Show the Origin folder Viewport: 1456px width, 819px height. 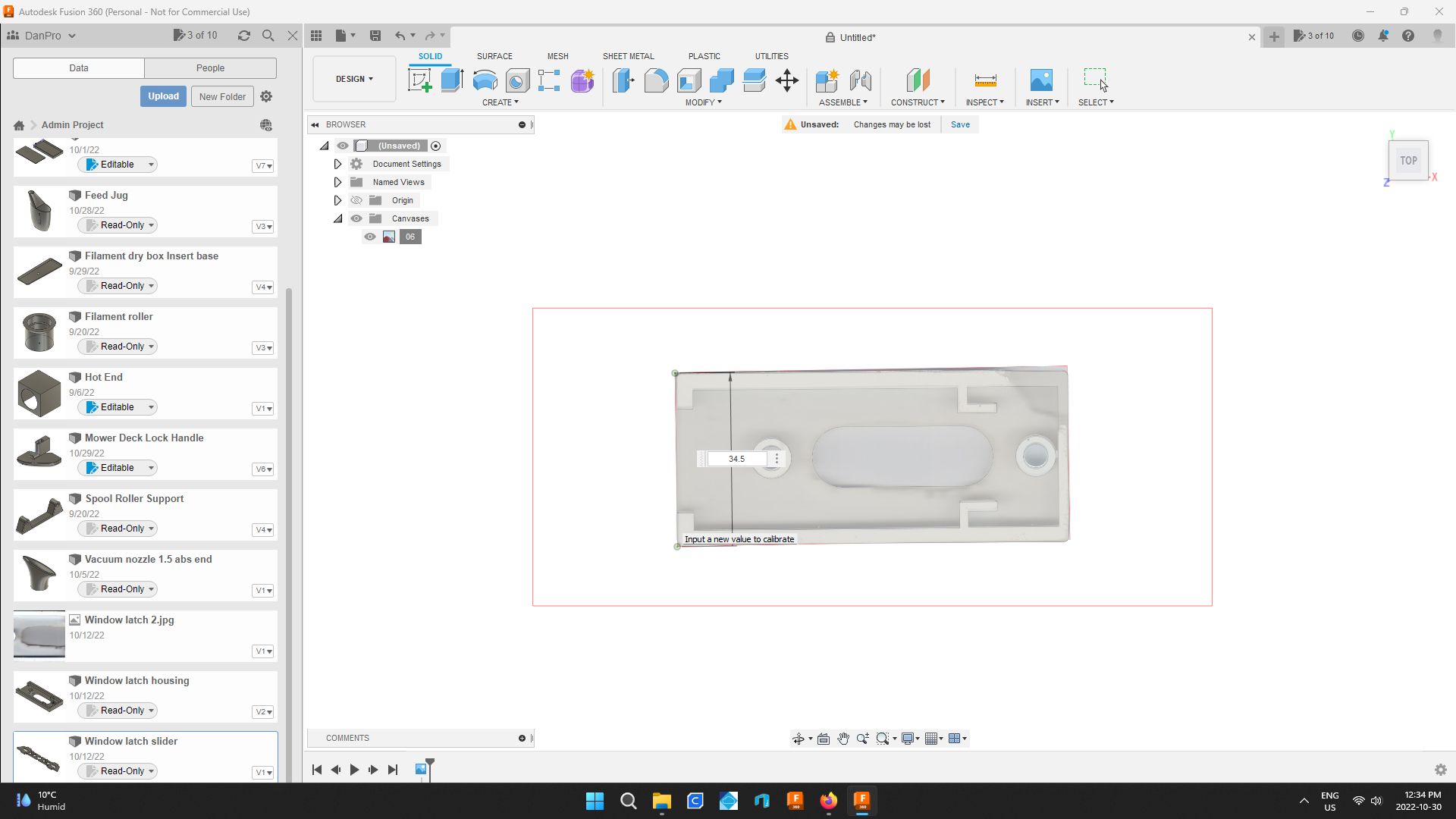356,200
